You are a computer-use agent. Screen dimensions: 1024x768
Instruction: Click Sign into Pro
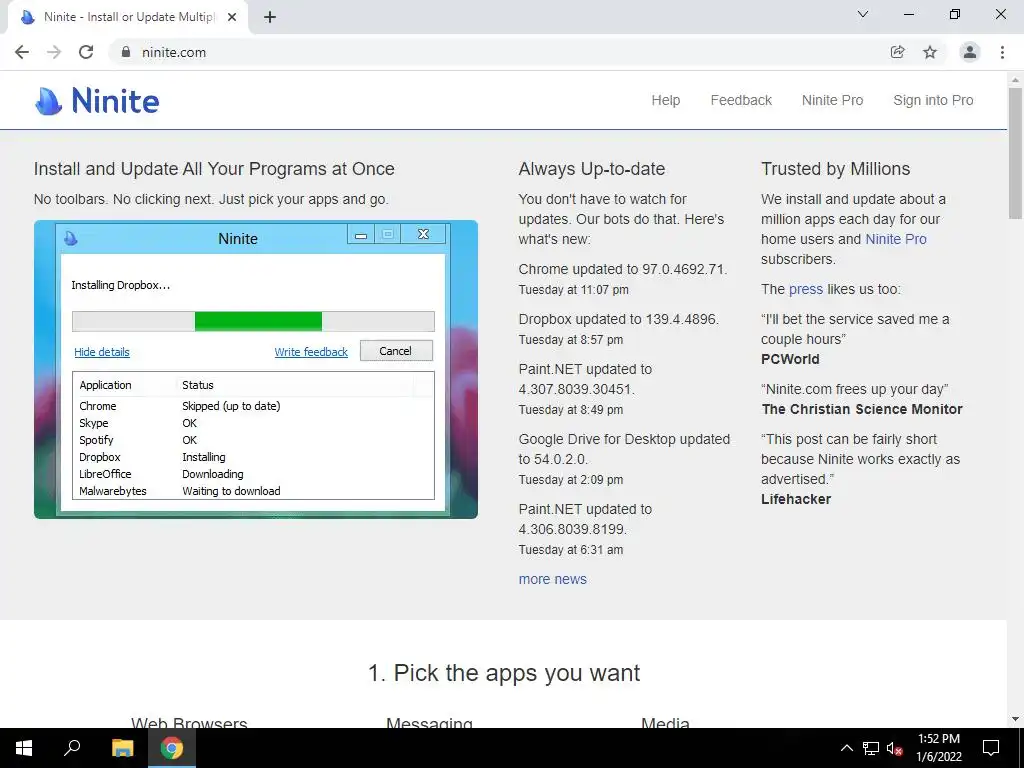coord(933,101)
